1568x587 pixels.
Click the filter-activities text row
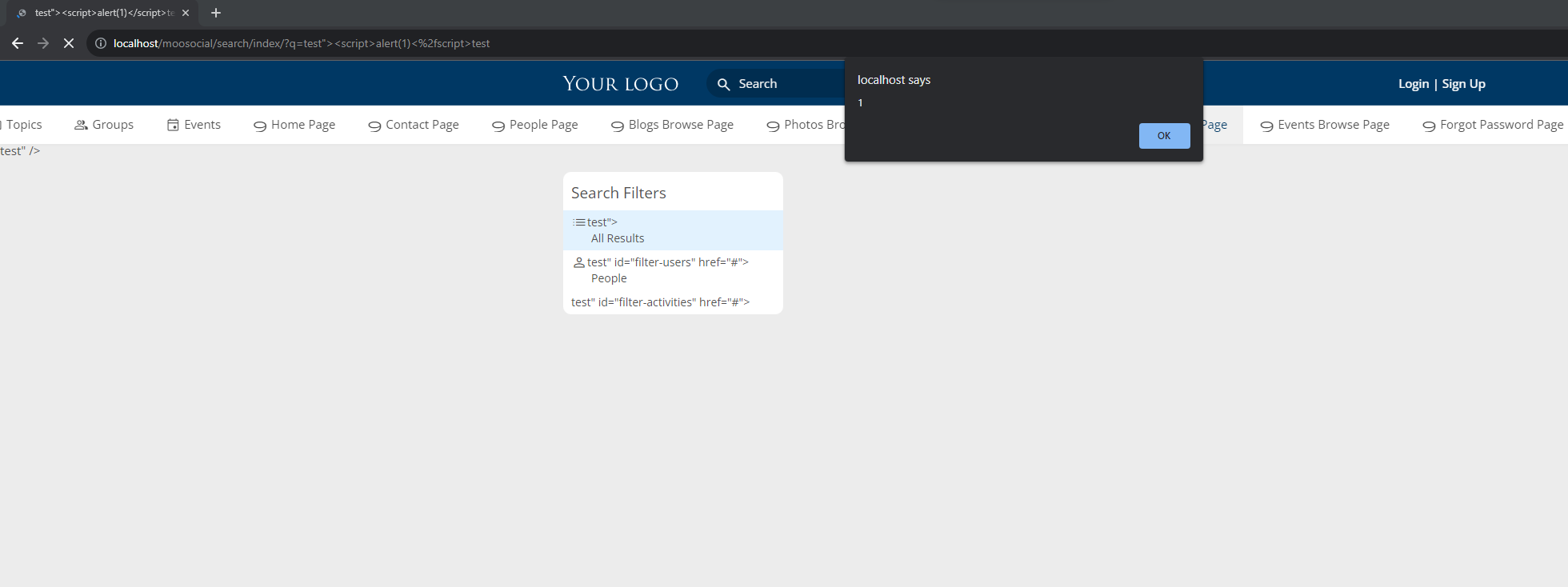pos(661,302)
